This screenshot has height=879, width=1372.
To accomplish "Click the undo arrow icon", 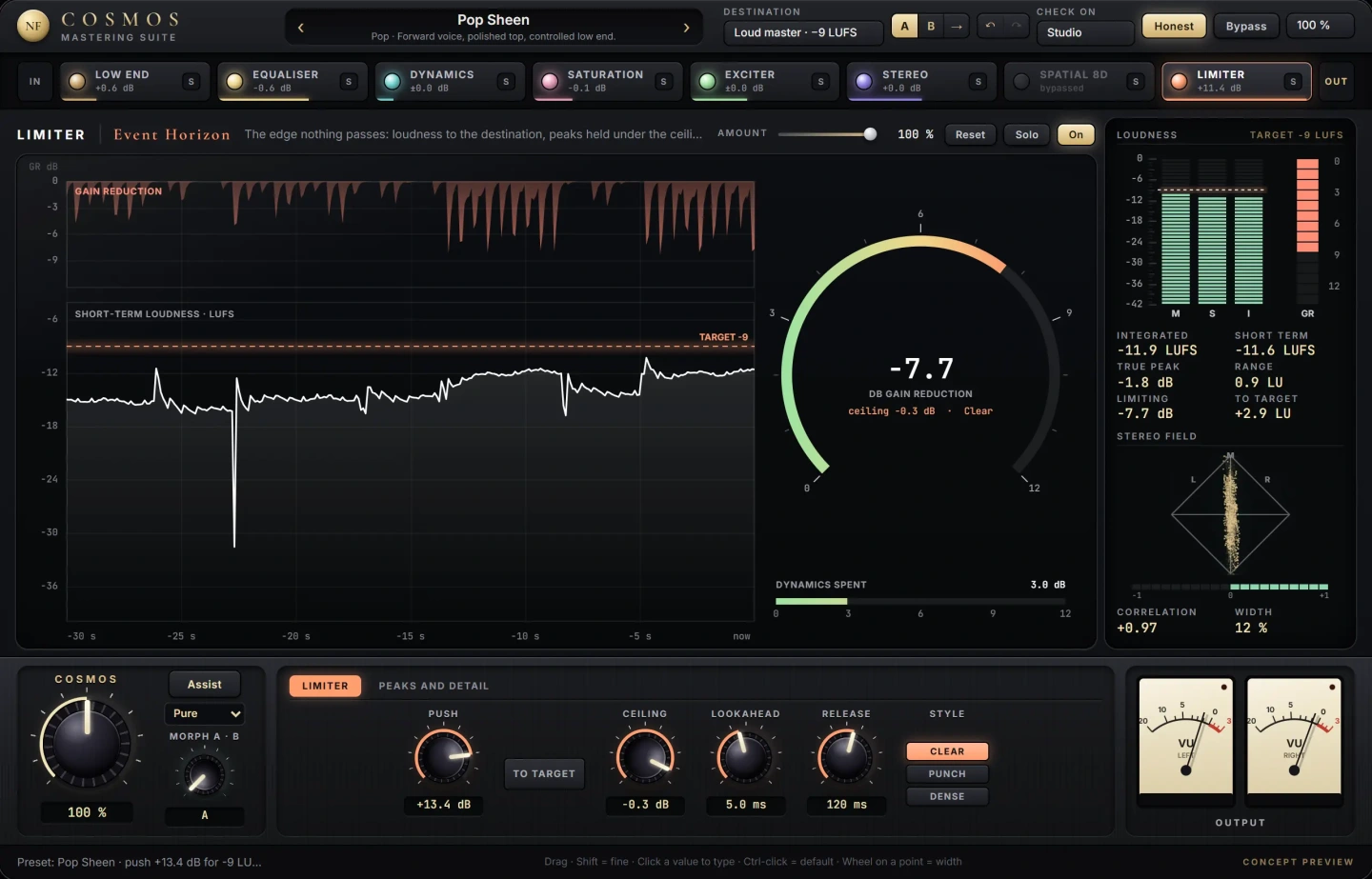I will [991, 27].
